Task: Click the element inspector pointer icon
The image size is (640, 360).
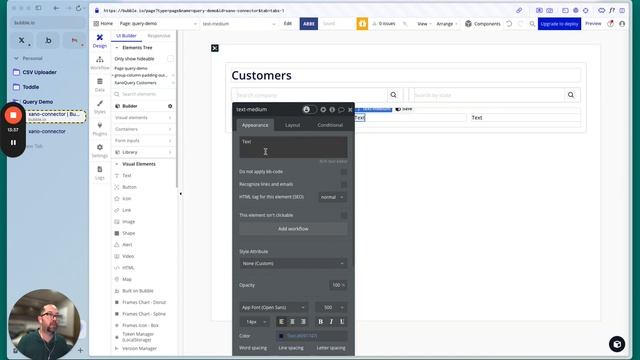Action: (x=405, y=24)
